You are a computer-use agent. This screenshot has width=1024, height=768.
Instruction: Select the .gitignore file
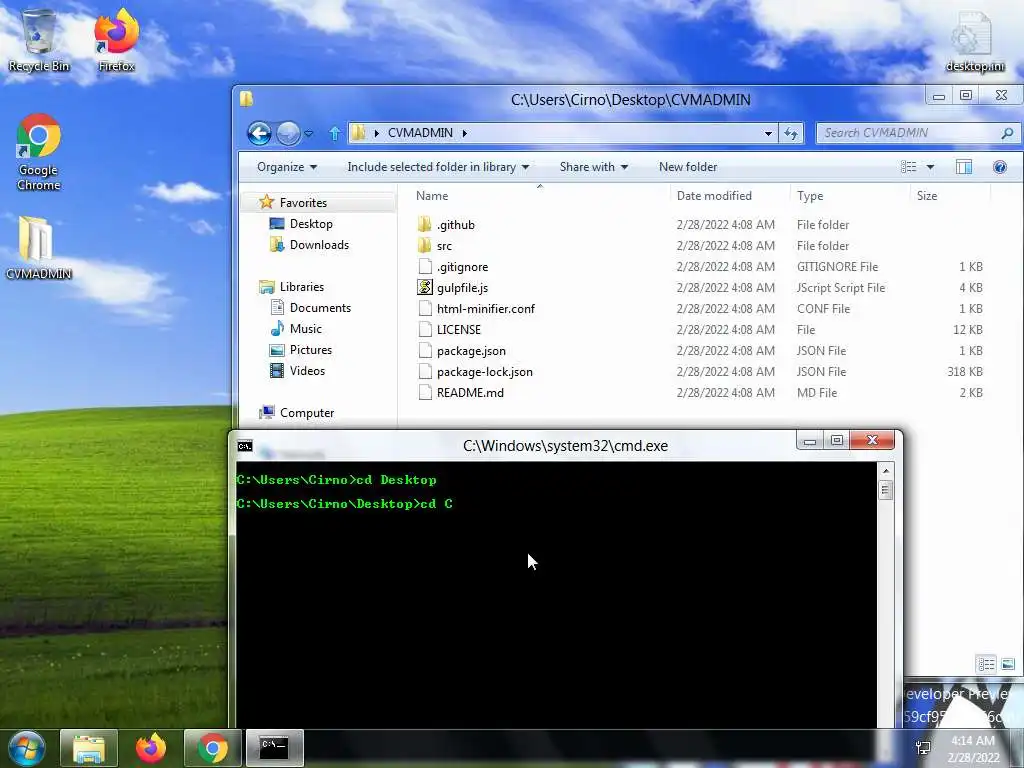[x=462, y=266]
